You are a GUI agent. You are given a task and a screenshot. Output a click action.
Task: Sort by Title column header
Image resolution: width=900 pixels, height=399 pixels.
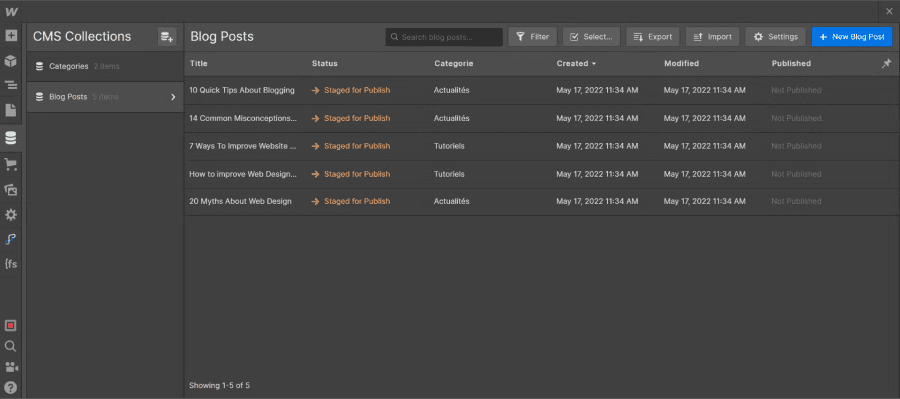point(199,64)
